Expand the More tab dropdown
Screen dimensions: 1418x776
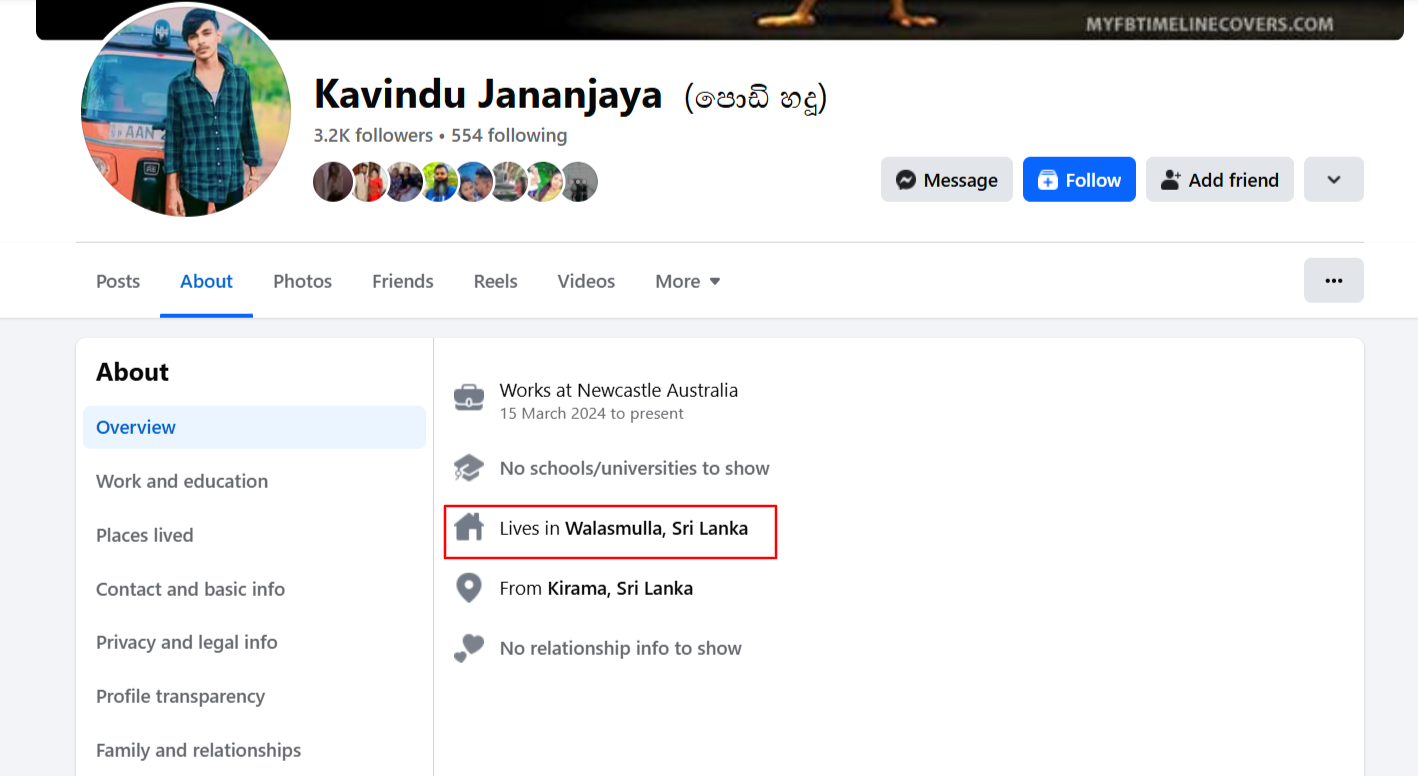pyautogui.click(x=688, y=281)
